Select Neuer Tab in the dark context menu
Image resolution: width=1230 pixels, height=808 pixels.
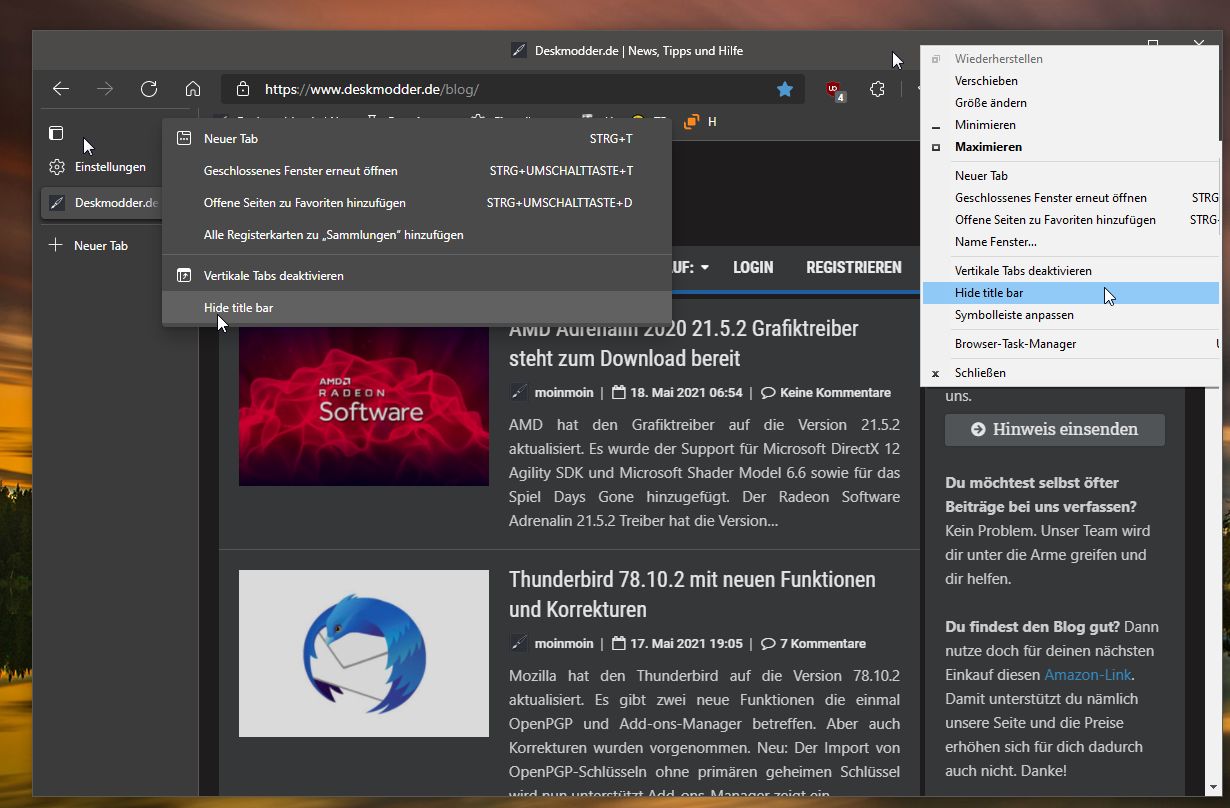point(417,139)
